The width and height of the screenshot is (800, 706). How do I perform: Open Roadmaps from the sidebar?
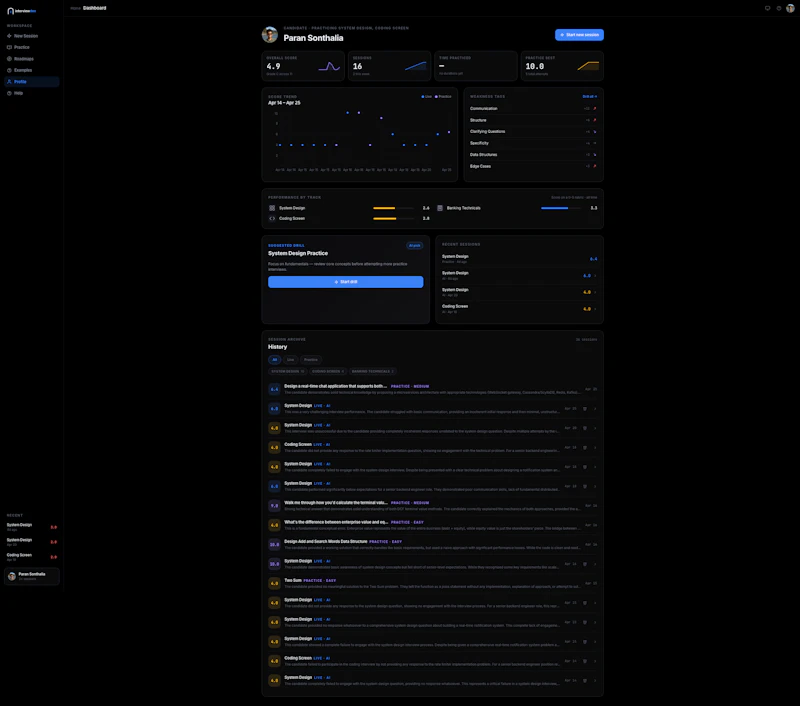(32, 59)
